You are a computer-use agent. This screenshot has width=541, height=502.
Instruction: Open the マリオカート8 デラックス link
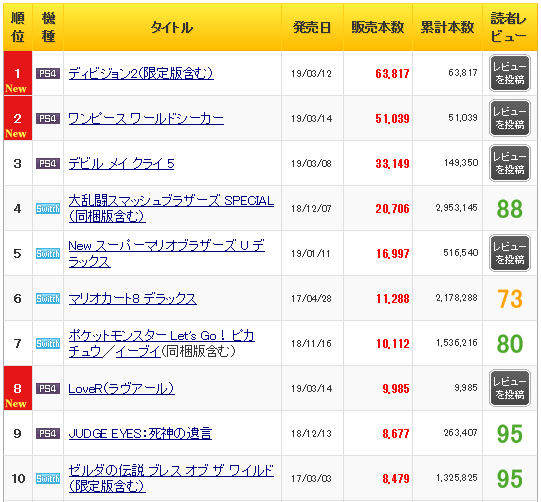point(132,298)
